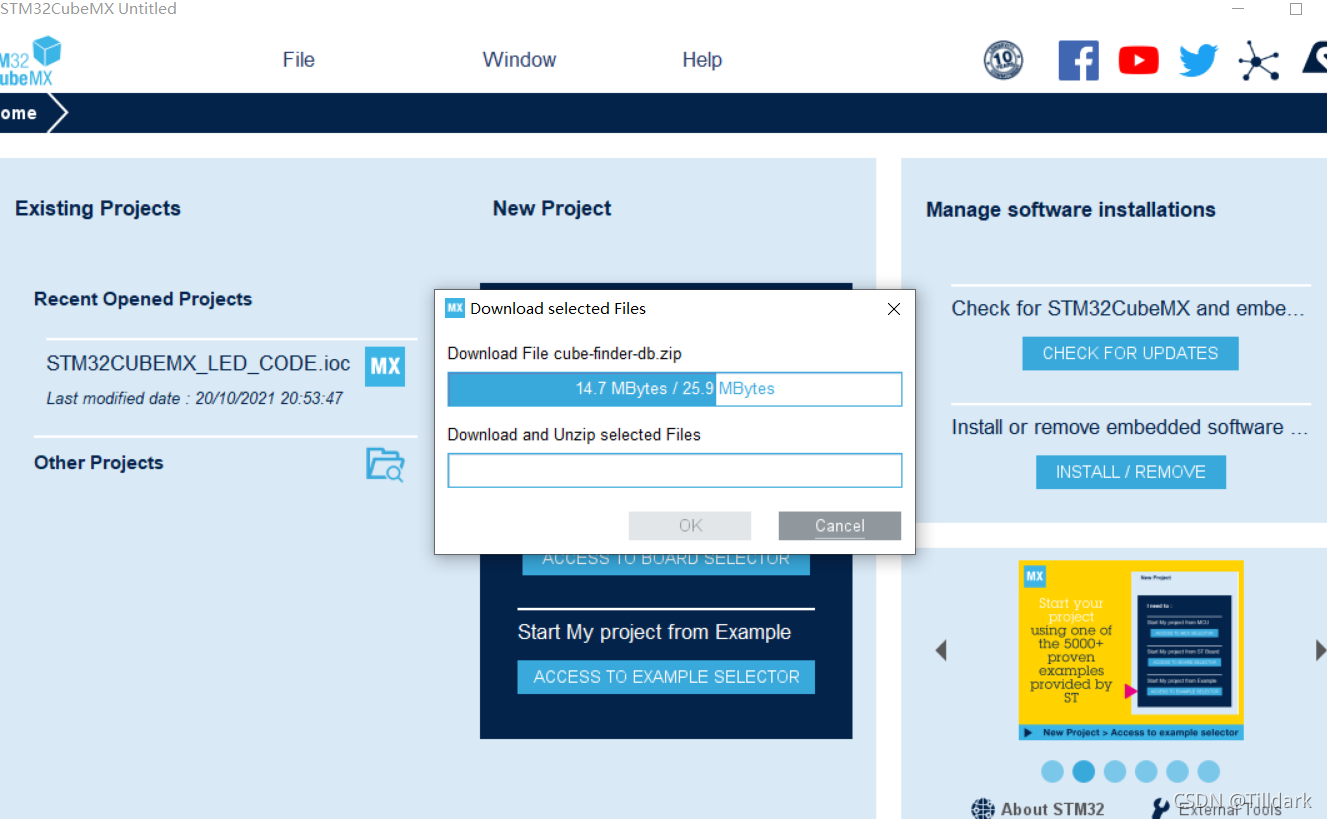This screenshot has width=1327, height=819.
Task: Click the wrench icon for External Tools
Action: (1161, 808)
